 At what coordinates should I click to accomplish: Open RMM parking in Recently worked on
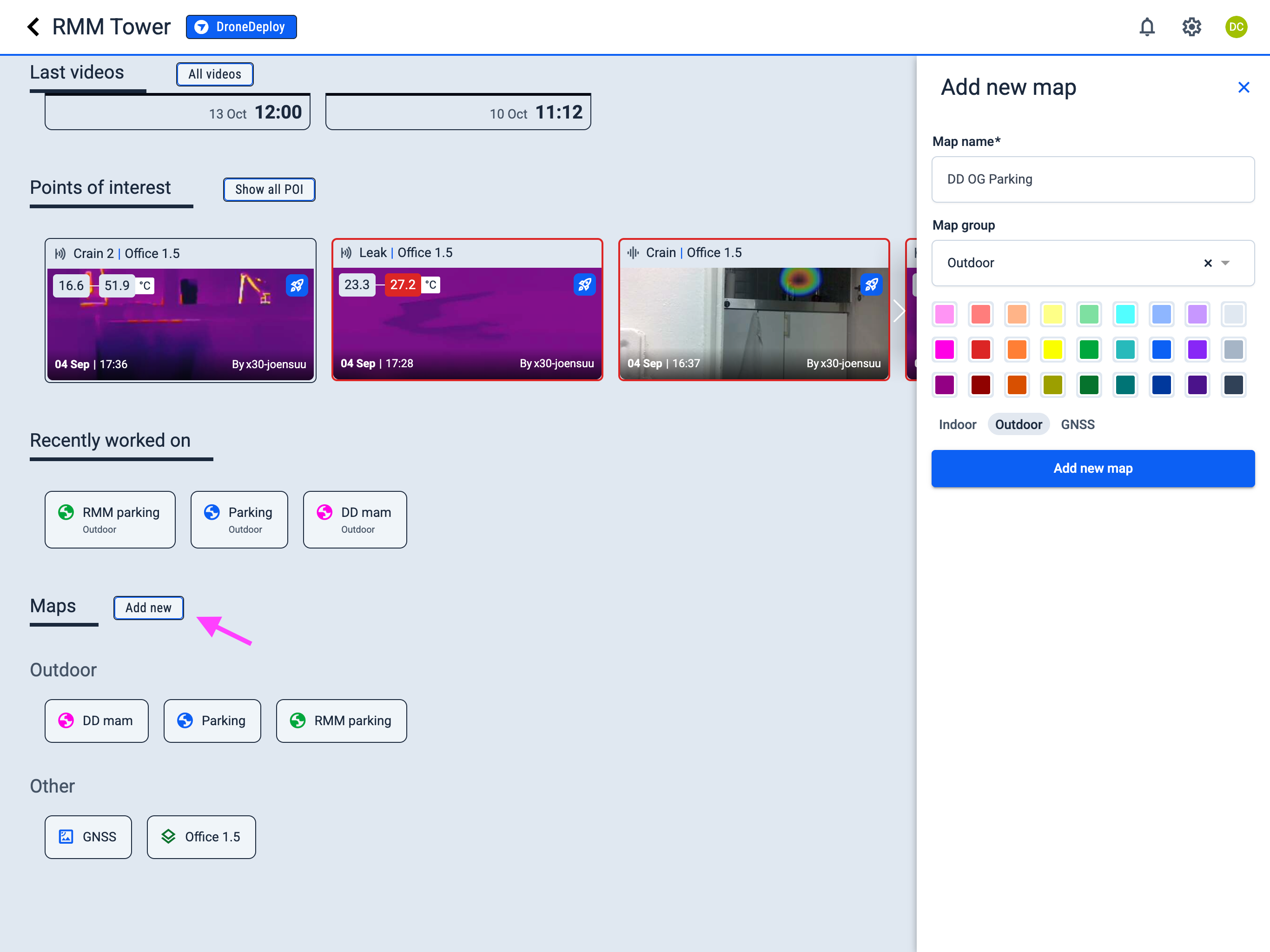(x=110, y=519)
